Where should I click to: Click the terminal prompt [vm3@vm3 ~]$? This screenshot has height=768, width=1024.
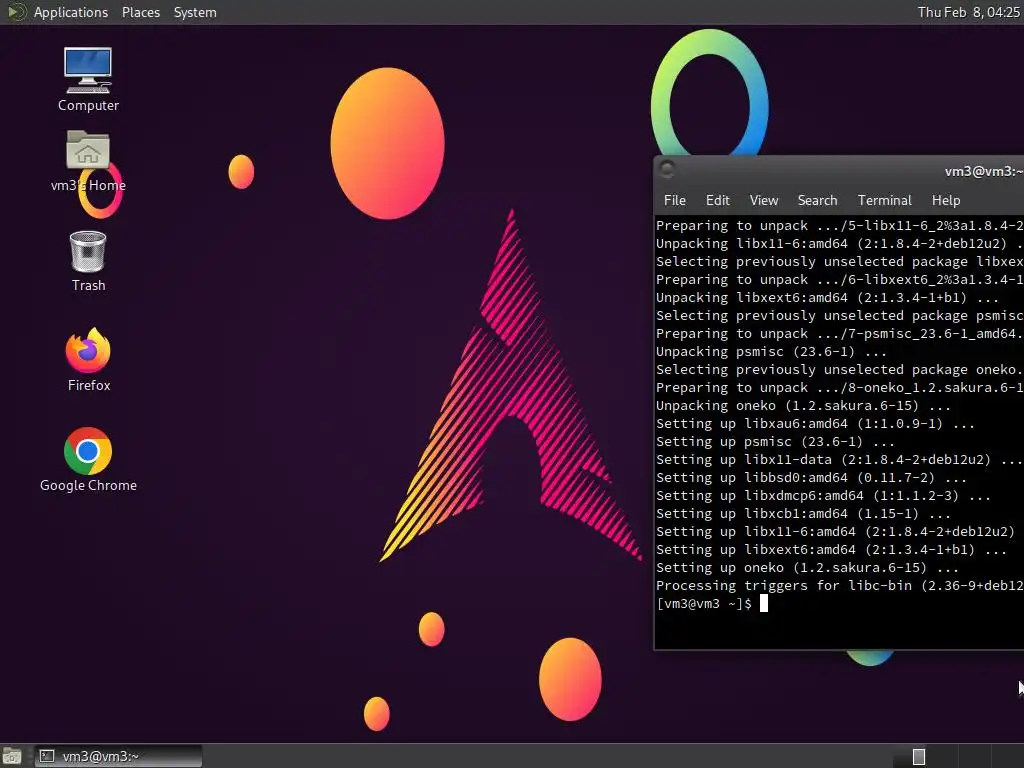click(x=703, y=604)
